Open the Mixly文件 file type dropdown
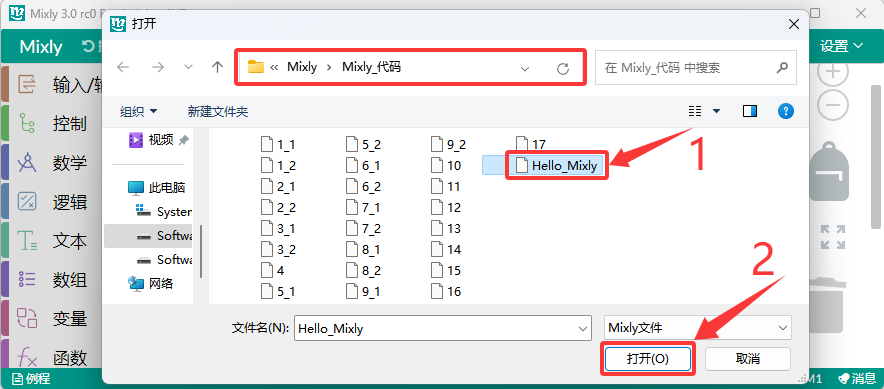 click(x=697, y=328)
